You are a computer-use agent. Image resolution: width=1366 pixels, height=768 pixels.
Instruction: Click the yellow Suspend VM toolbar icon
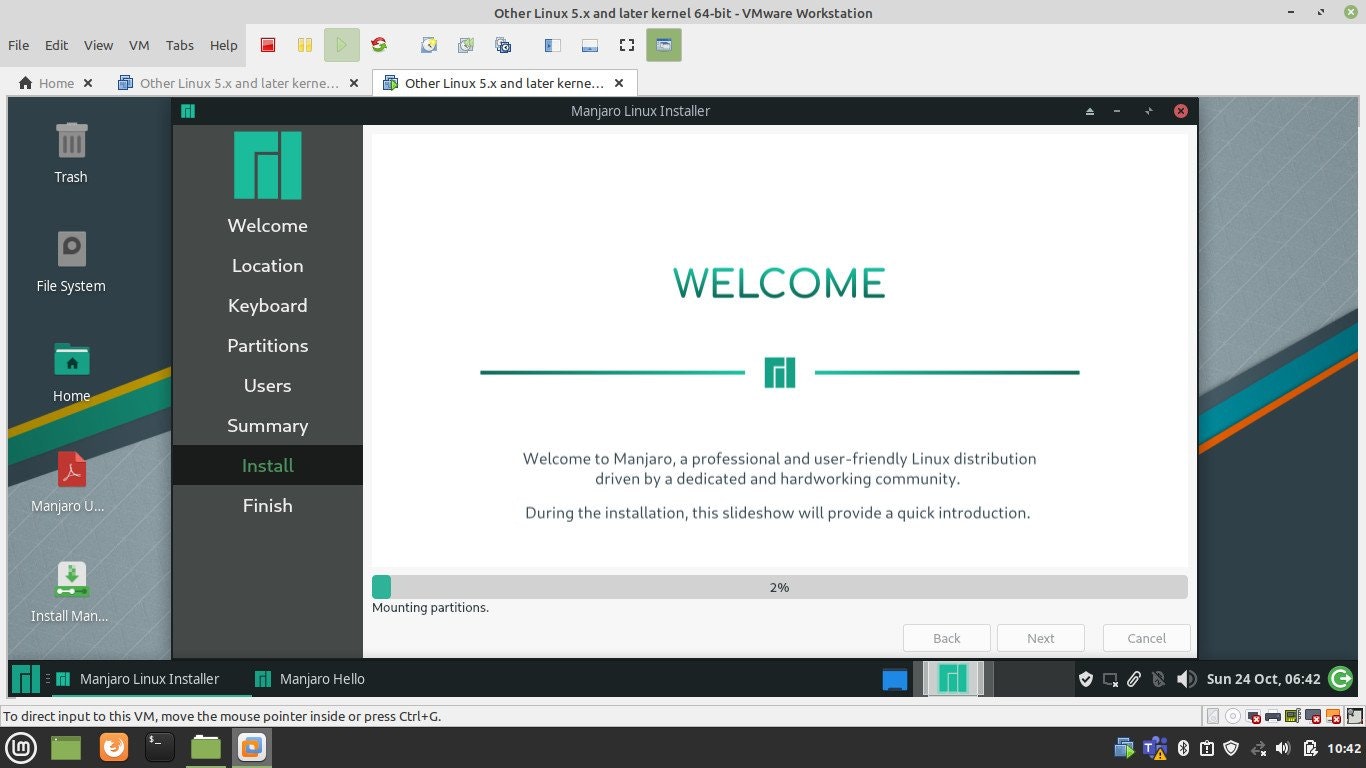305,45
